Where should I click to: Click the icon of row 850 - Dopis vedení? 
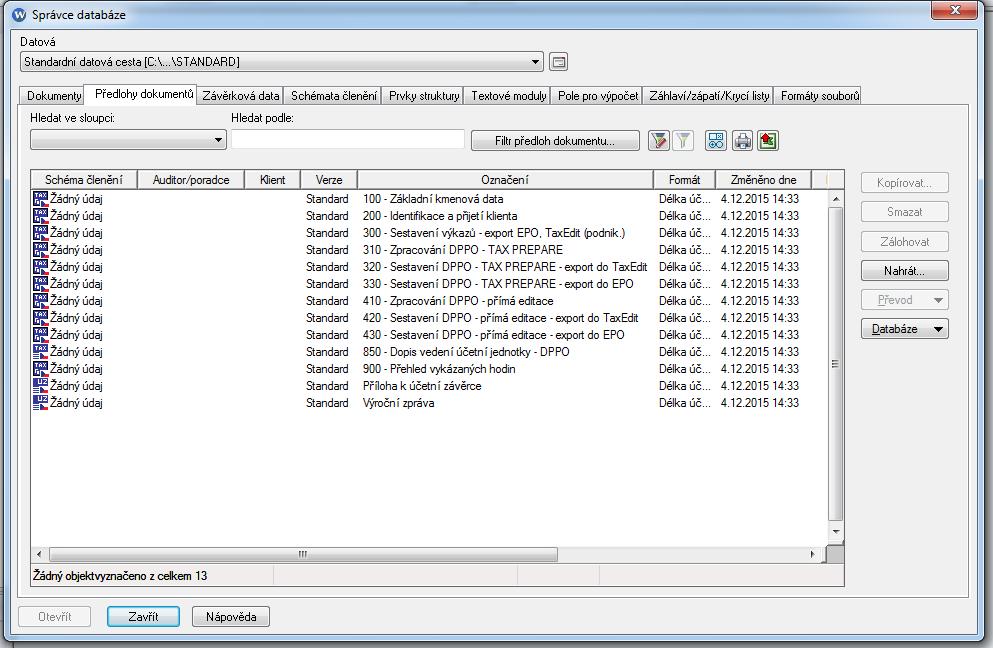(x=41, y=352)
